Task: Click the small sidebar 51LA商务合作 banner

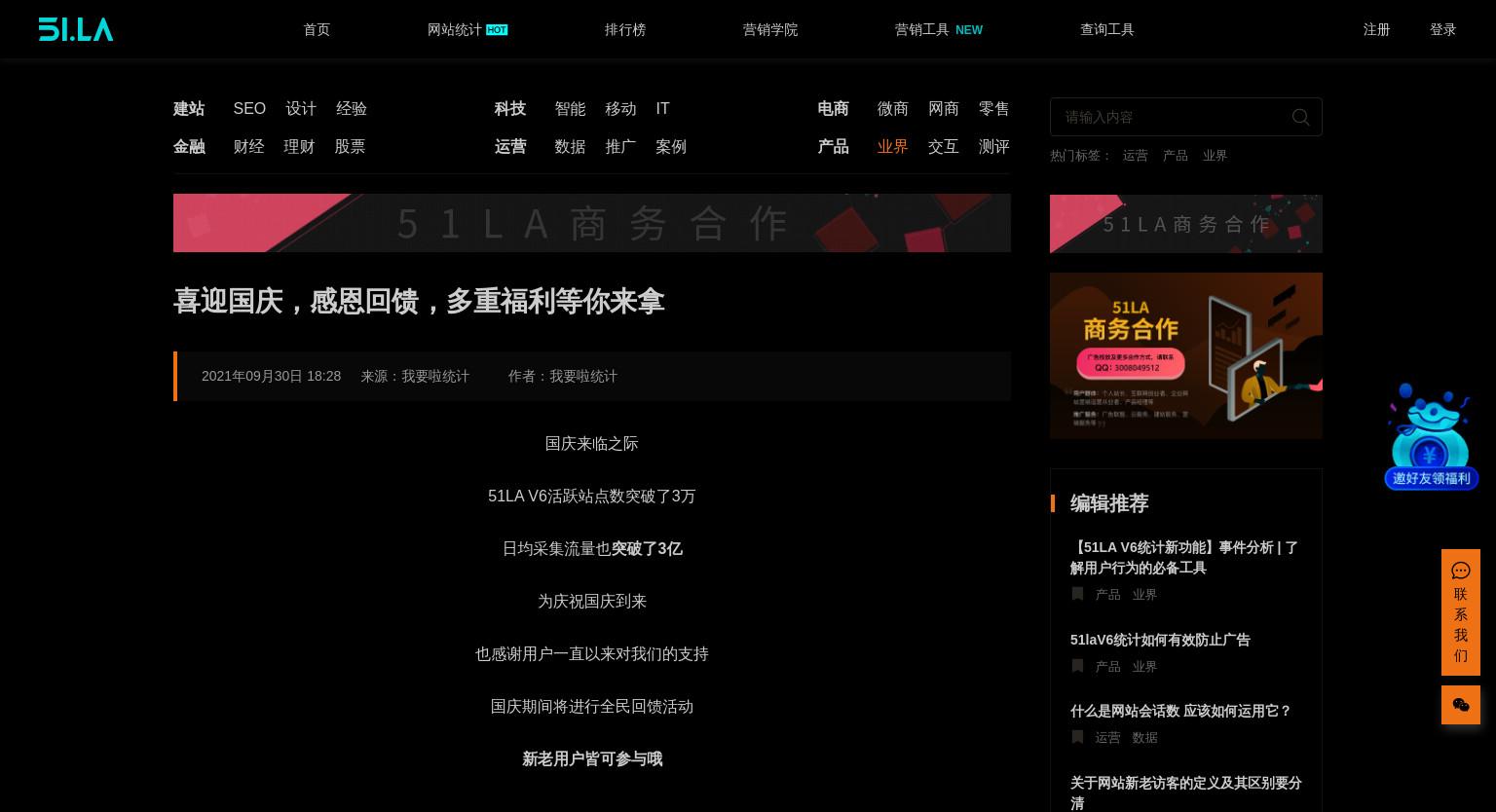Action: 1186,224
